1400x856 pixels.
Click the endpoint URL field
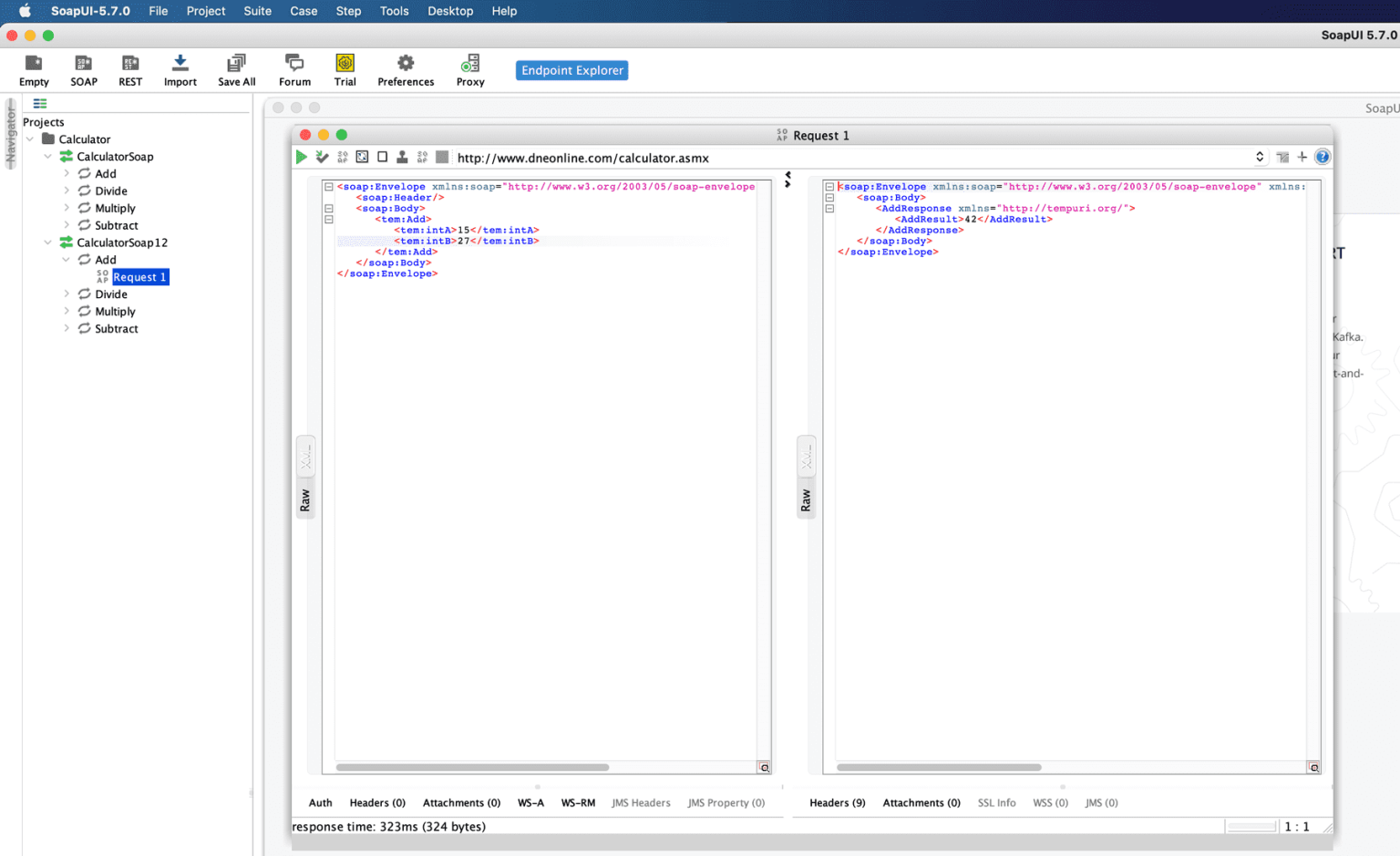point(853,158)
